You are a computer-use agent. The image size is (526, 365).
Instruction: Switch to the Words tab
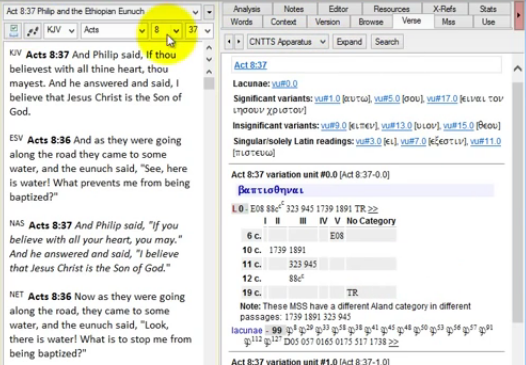click(x=241, y=22)
